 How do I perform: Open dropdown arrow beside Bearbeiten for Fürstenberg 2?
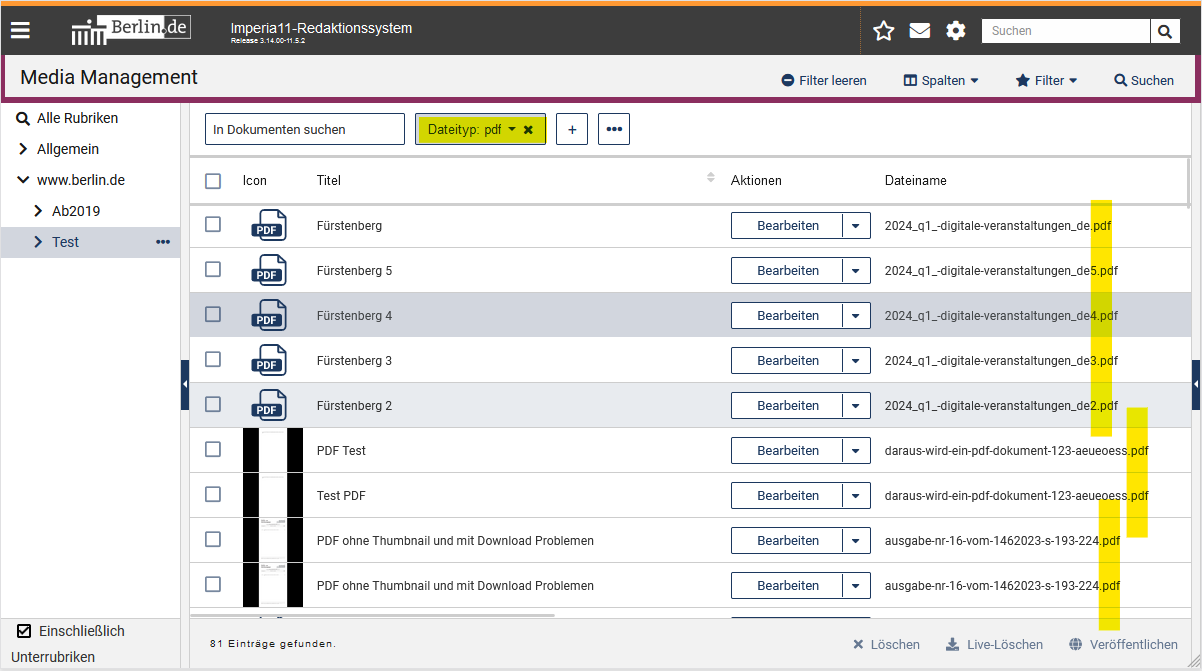point(856,406)
